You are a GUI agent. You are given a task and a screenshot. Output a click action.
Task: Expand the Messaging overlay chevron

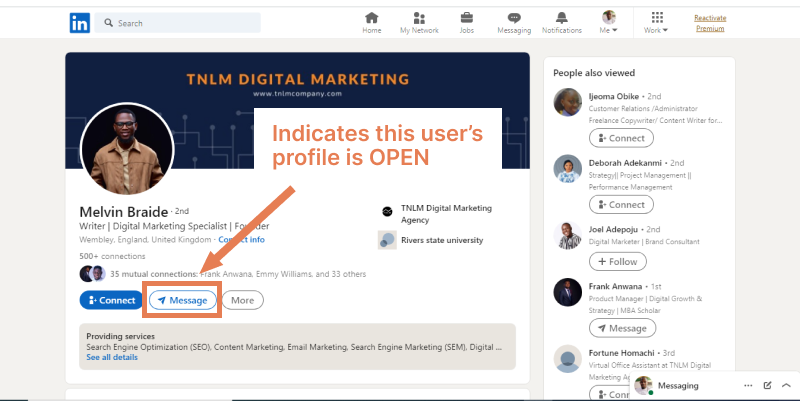(x=786, y=386)
